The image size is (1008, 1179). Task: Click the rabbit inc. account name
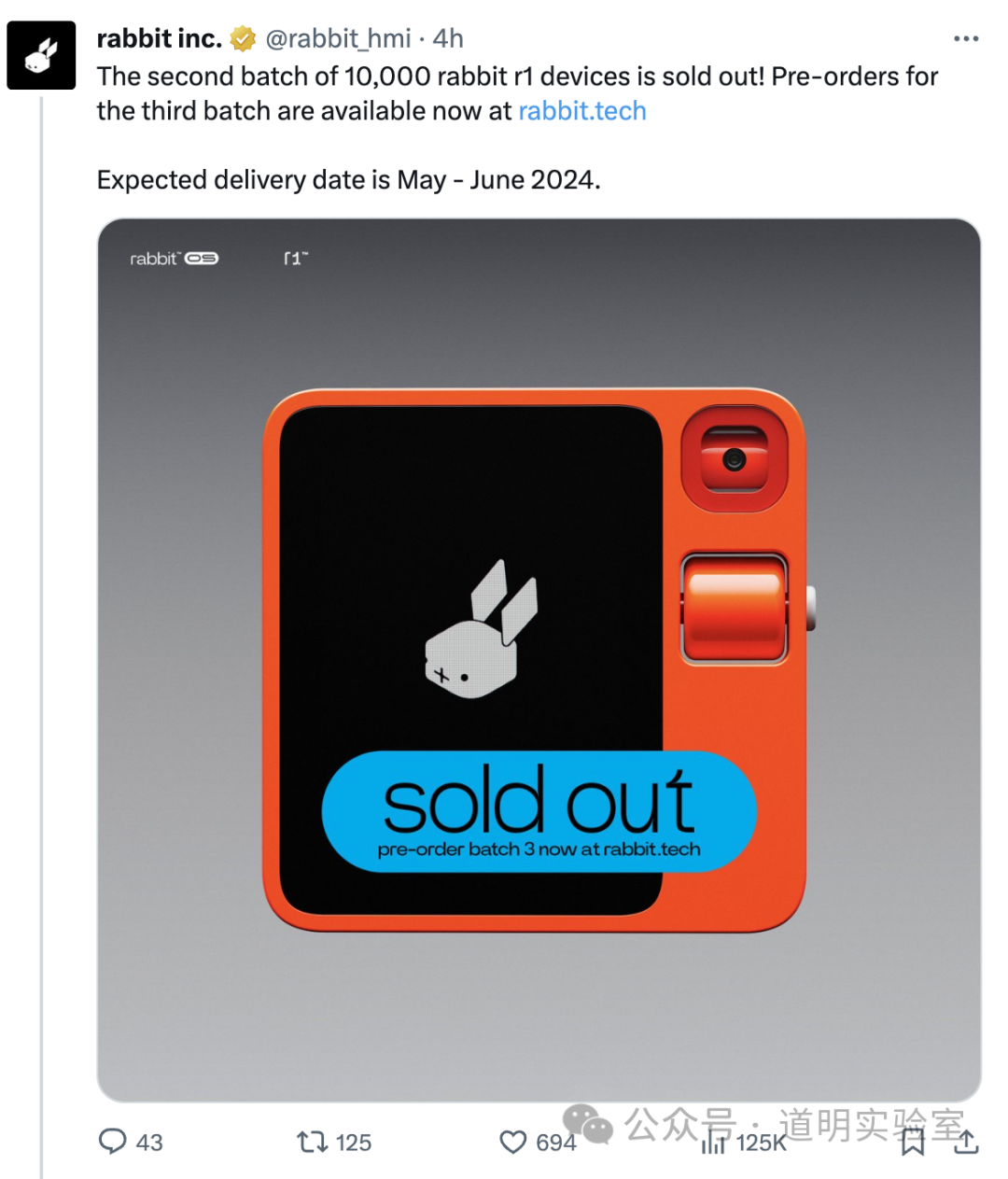(x=160, y=39)
